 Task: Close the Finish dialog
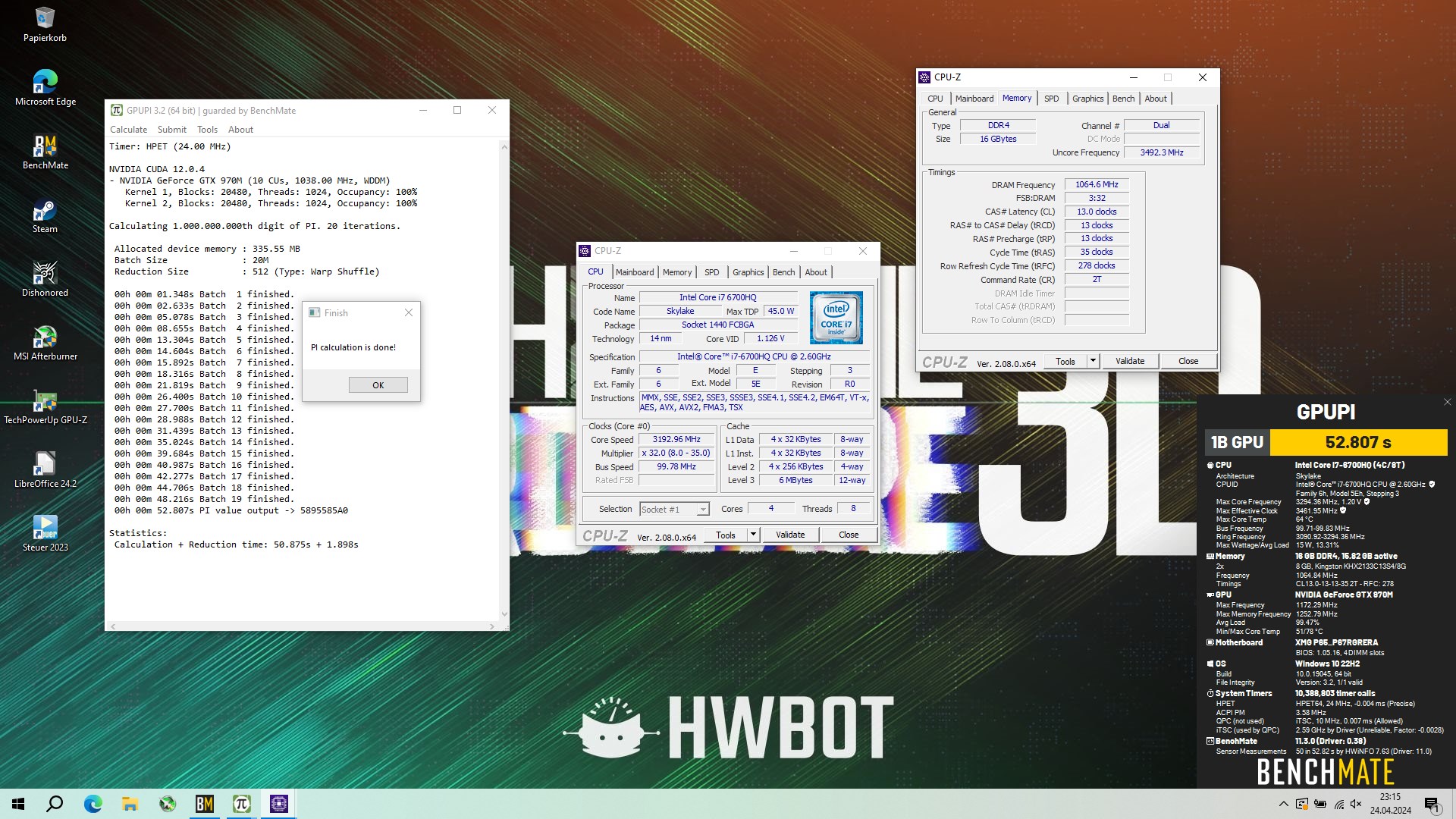409,312
